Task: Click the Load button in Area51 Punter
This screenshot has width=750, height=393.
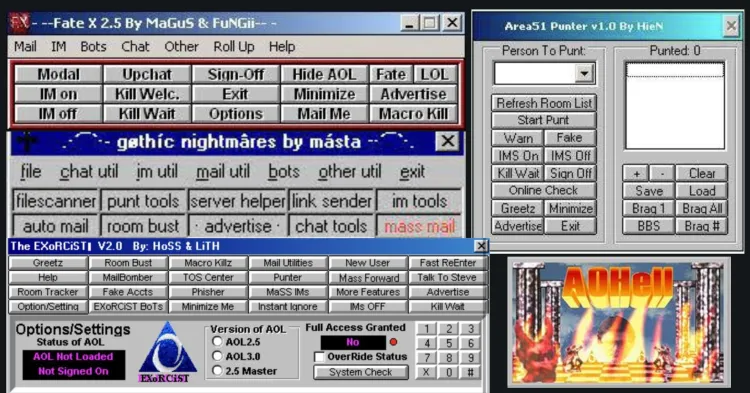Action: tap(702, 191)
